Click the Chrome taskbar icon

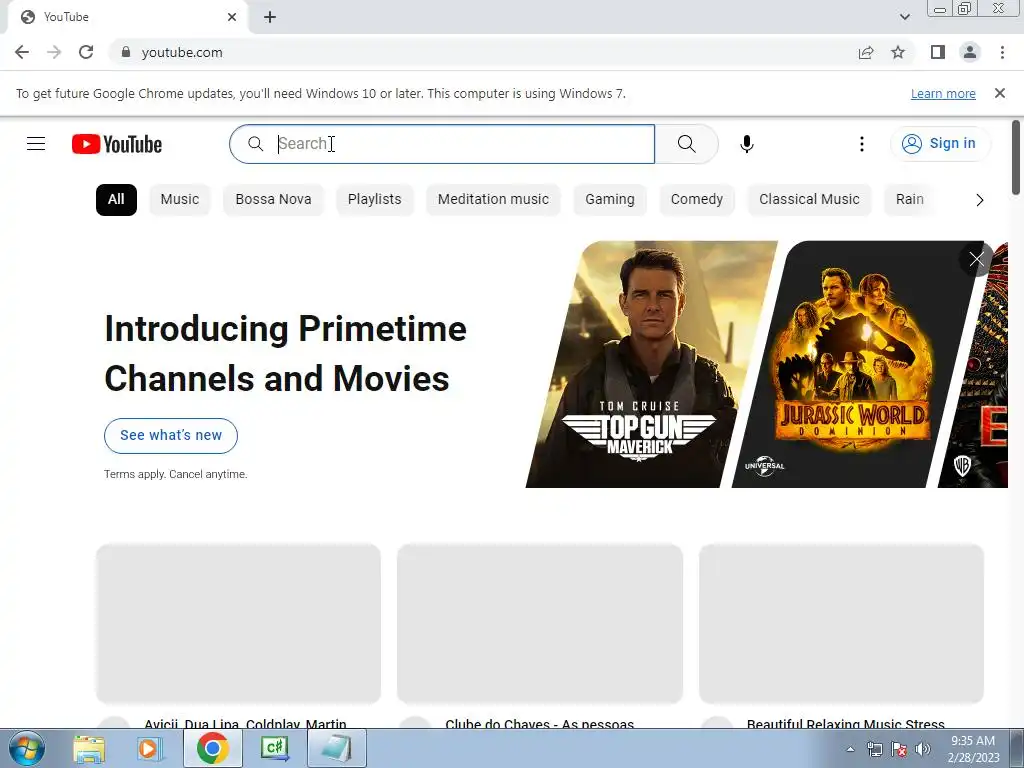pyautogui.click(x=212, y=748)
